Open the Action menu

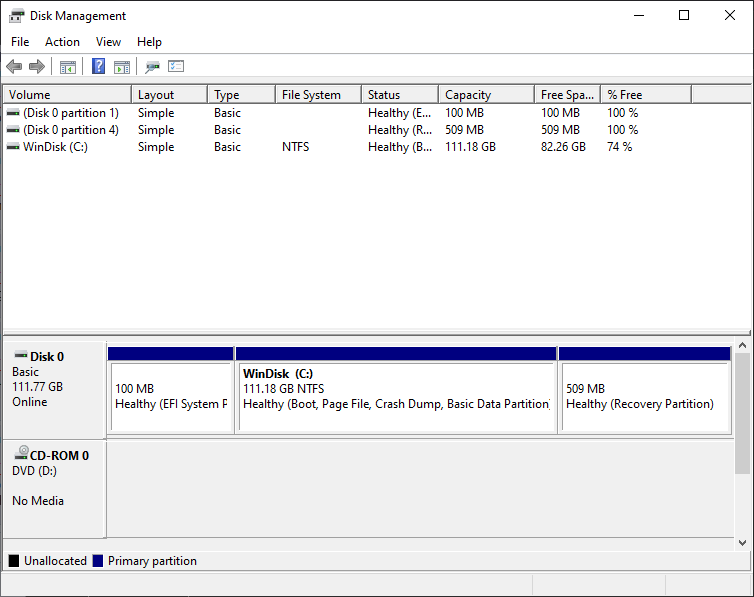click(63, 42)
